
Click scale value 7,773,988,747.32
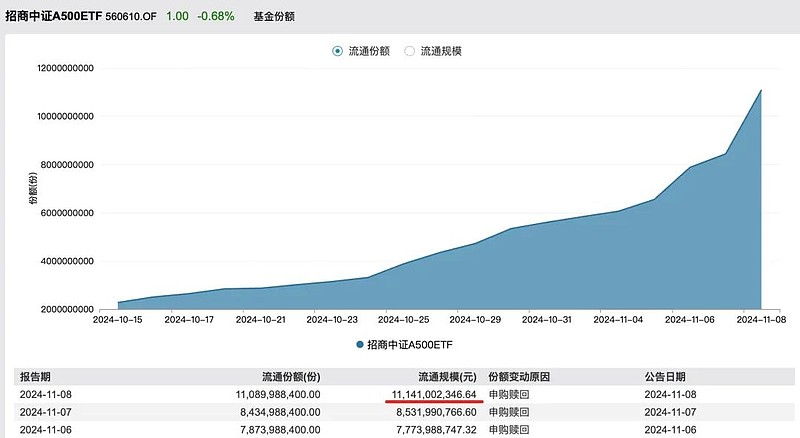[x=437, y=430]
